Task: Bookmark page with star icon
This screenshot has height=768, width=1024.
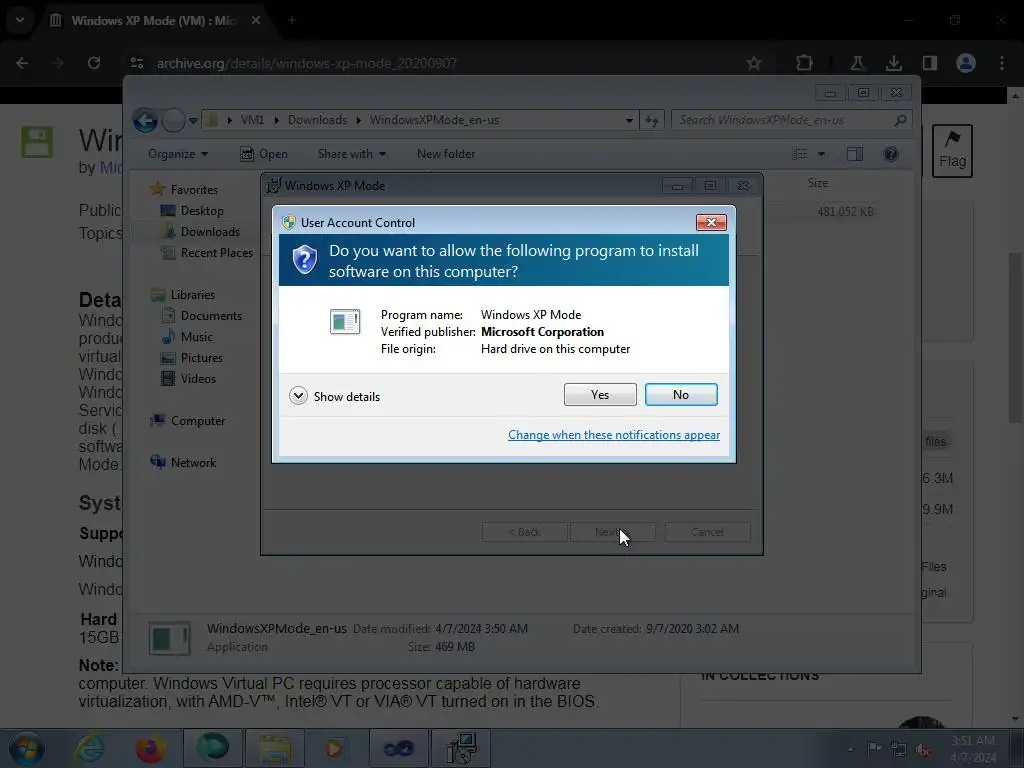Action: tap(754, 63)
